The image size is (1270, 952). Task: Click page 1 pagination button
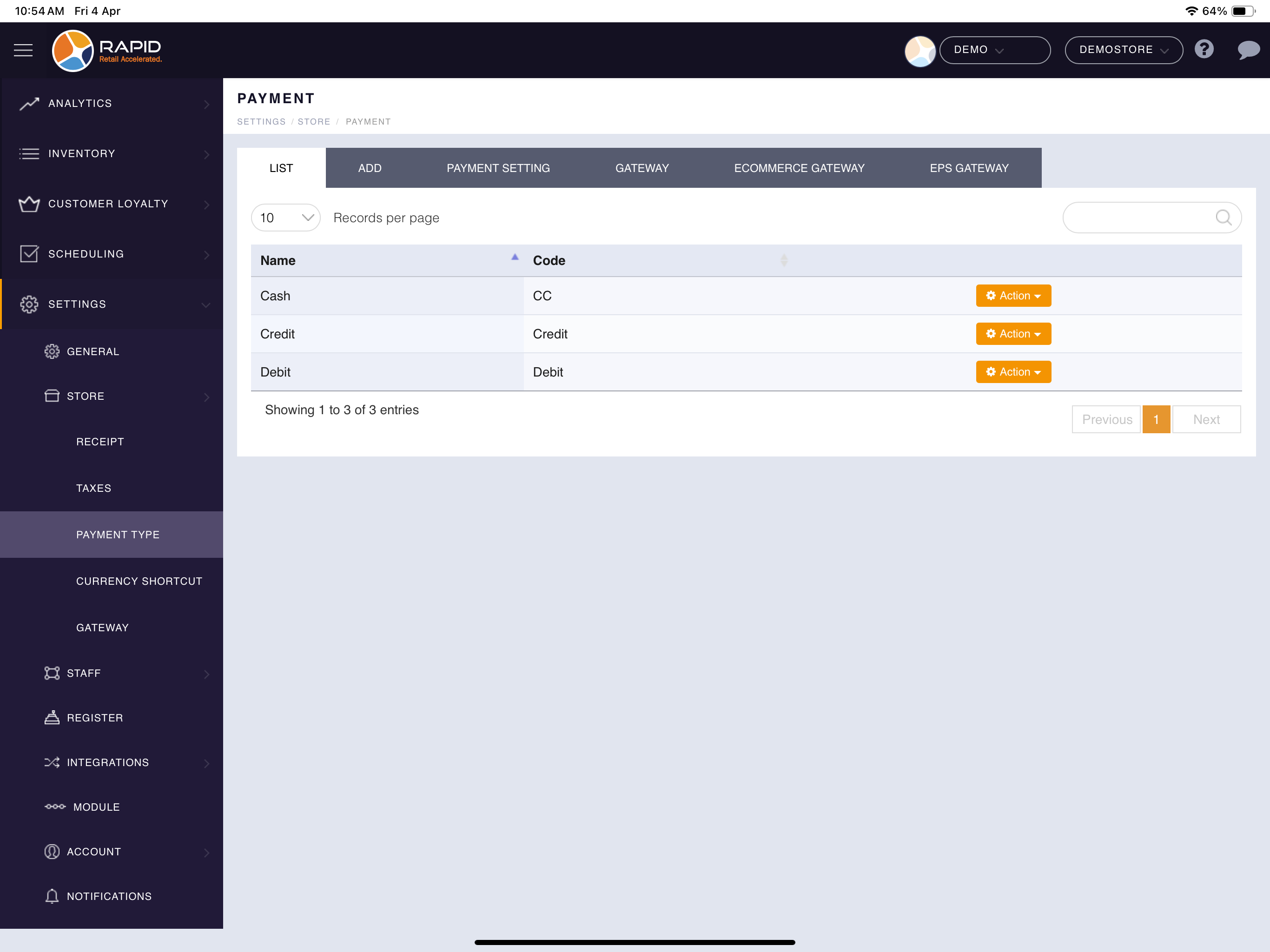tap(1156, 419)
